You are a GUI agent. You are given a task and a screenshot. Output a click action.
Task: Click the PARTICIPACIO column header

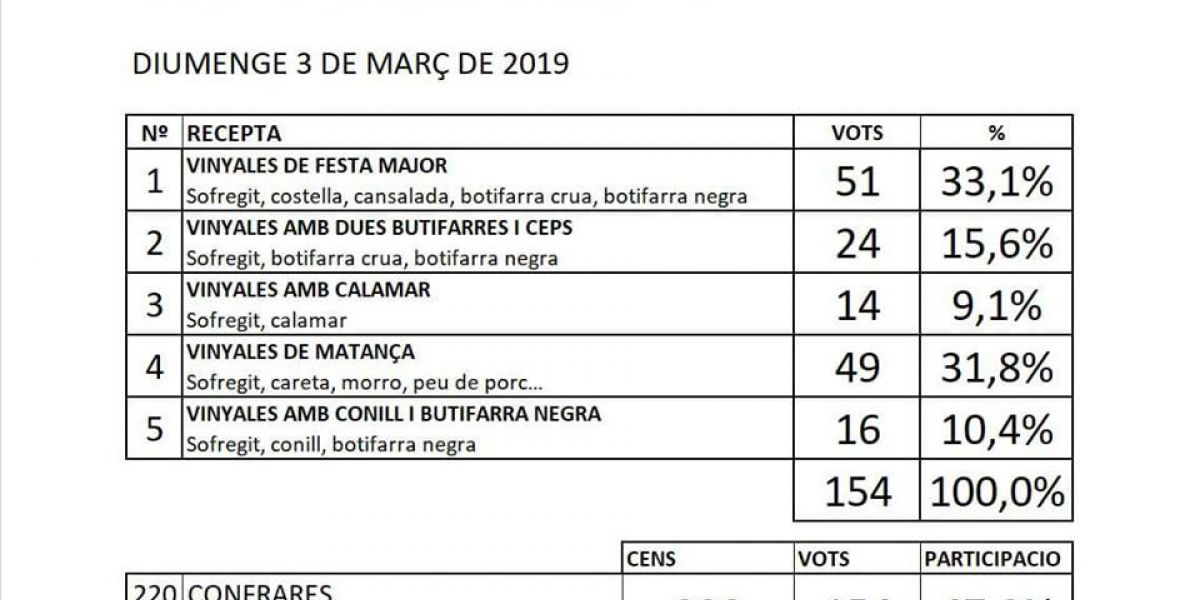point(992,558)
